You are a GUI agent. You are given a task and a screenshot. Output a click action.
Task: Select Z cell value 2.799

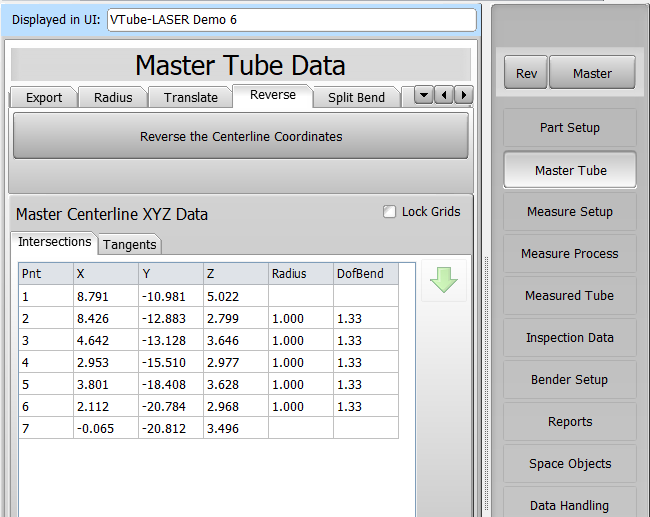point(236,318)
